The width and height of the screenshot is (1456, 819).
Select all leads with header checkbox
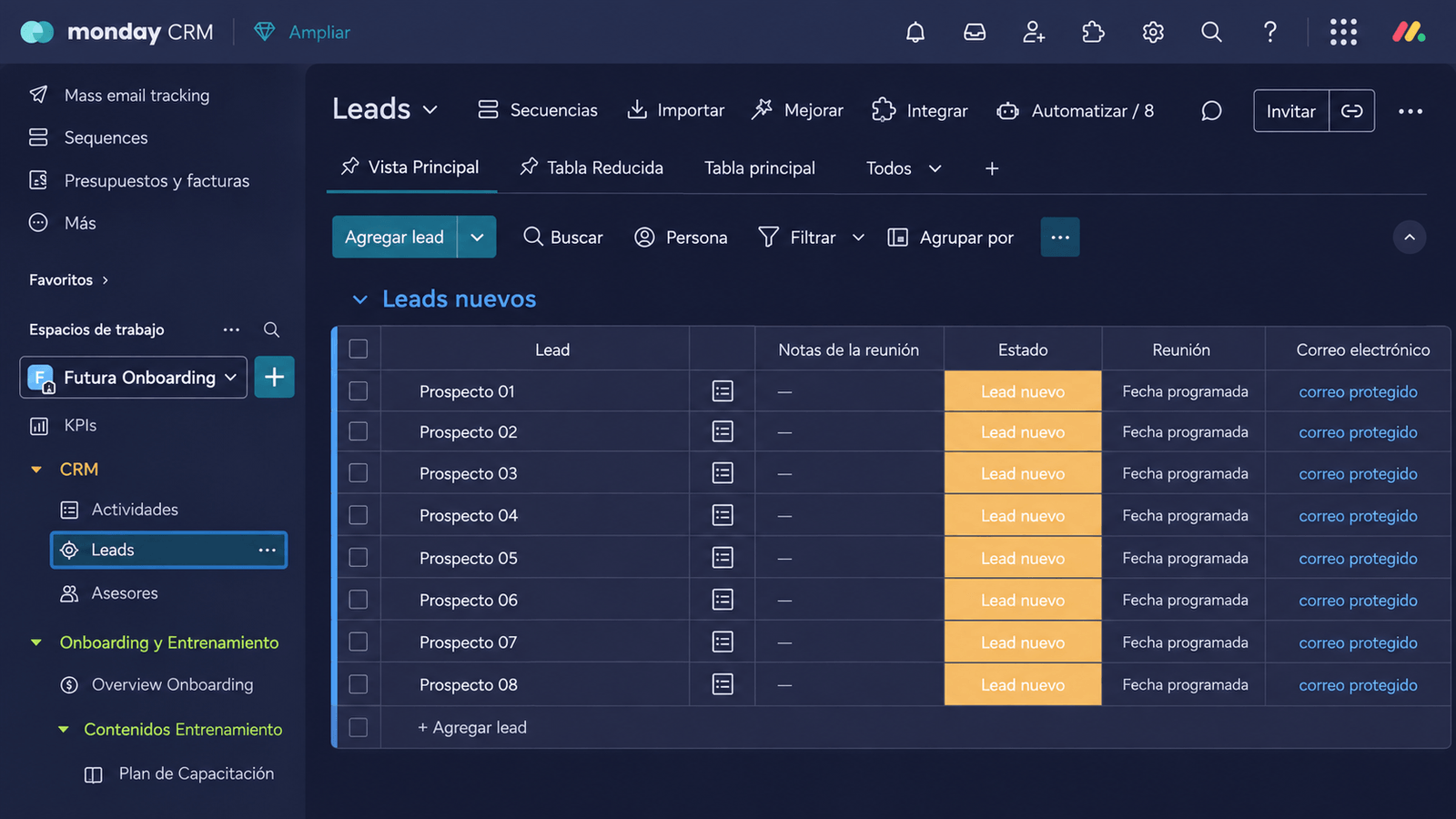359,349
